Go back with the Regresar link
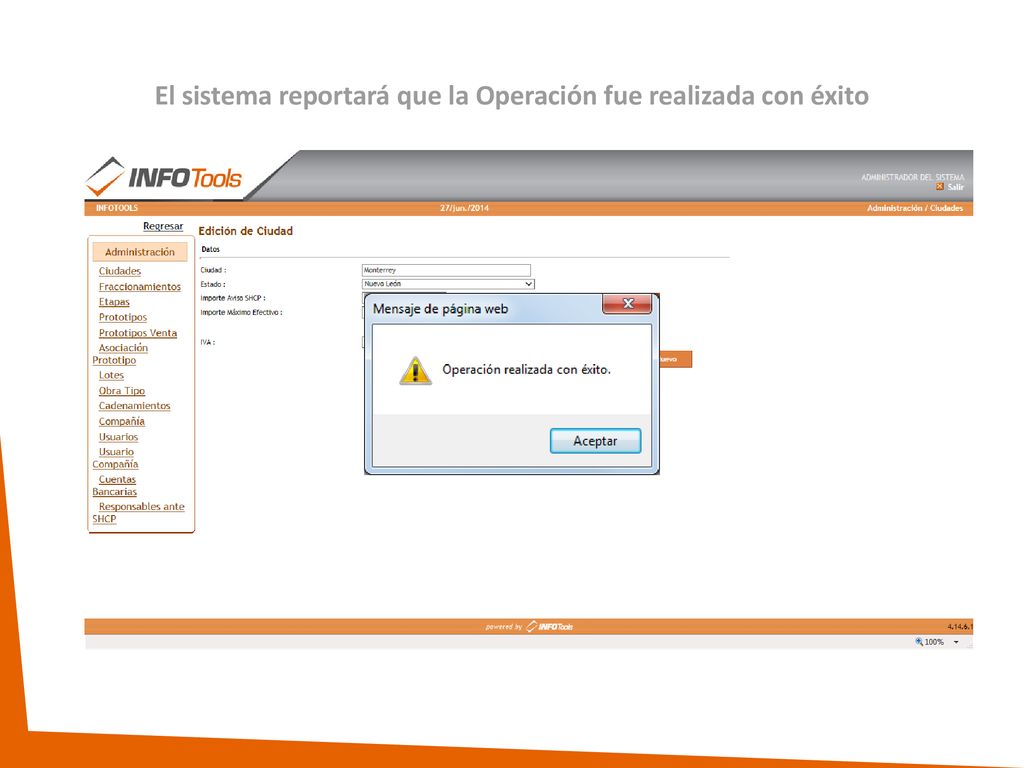Viewport: 1024px width, 768px height. 163,226
